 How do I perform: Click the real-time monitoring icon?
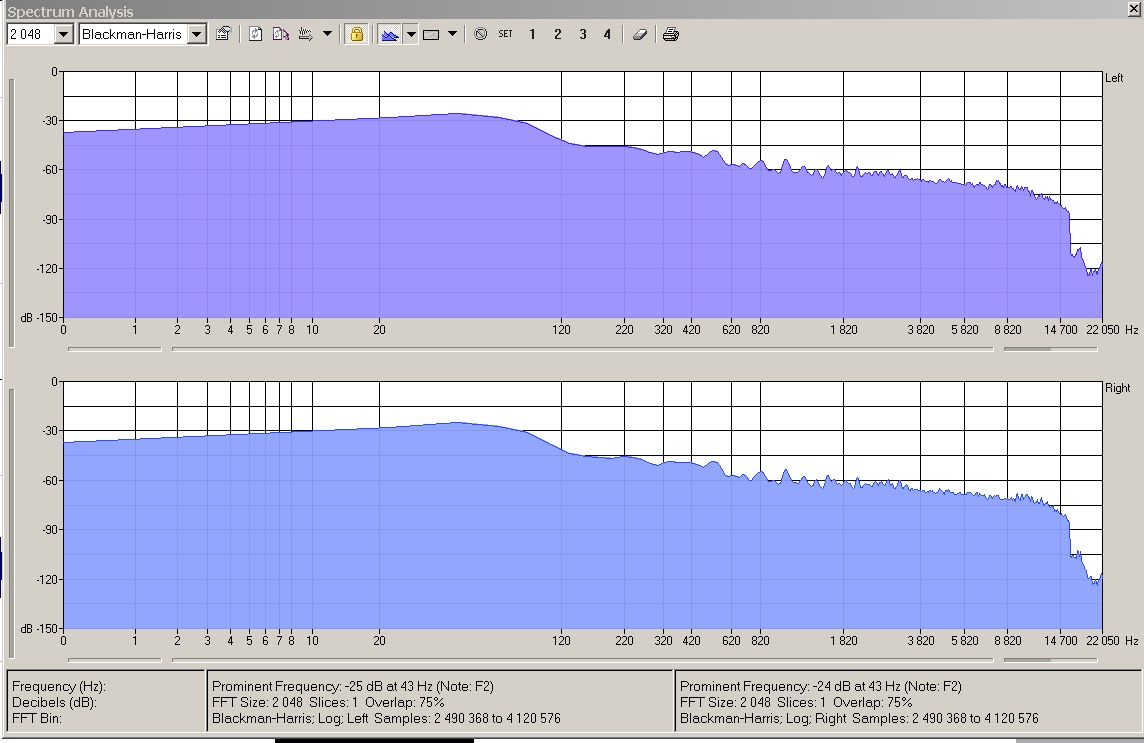[x=306, y=34]
